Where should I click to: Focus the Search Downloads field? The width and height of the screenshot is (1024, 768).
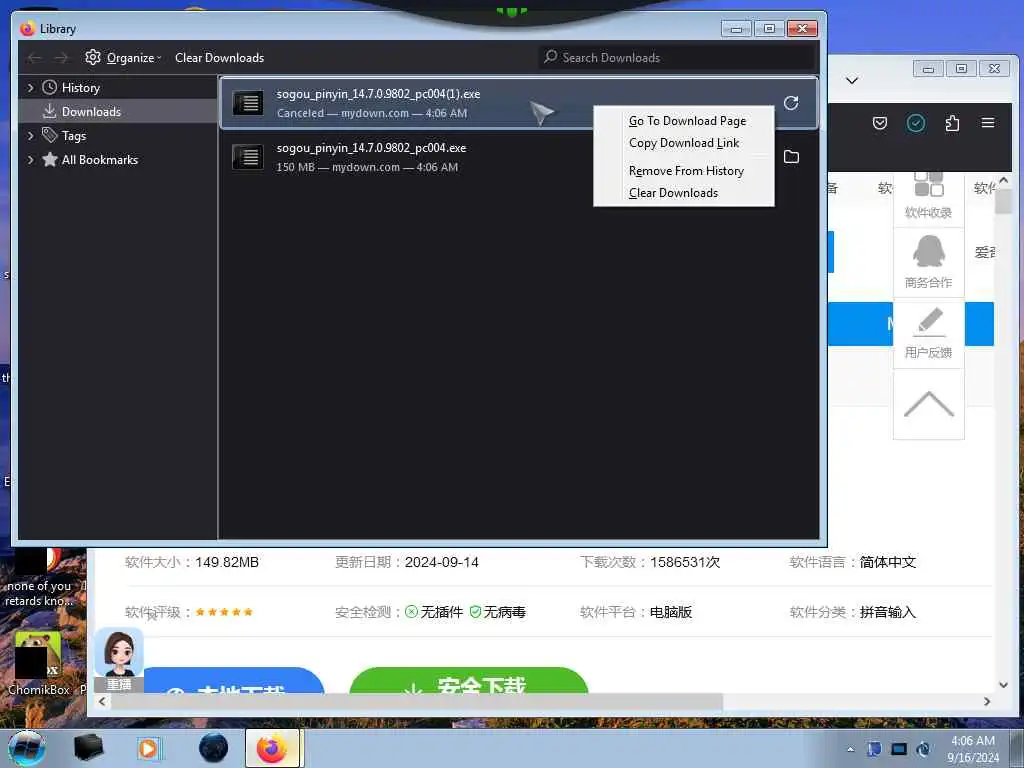click(677, 57)
